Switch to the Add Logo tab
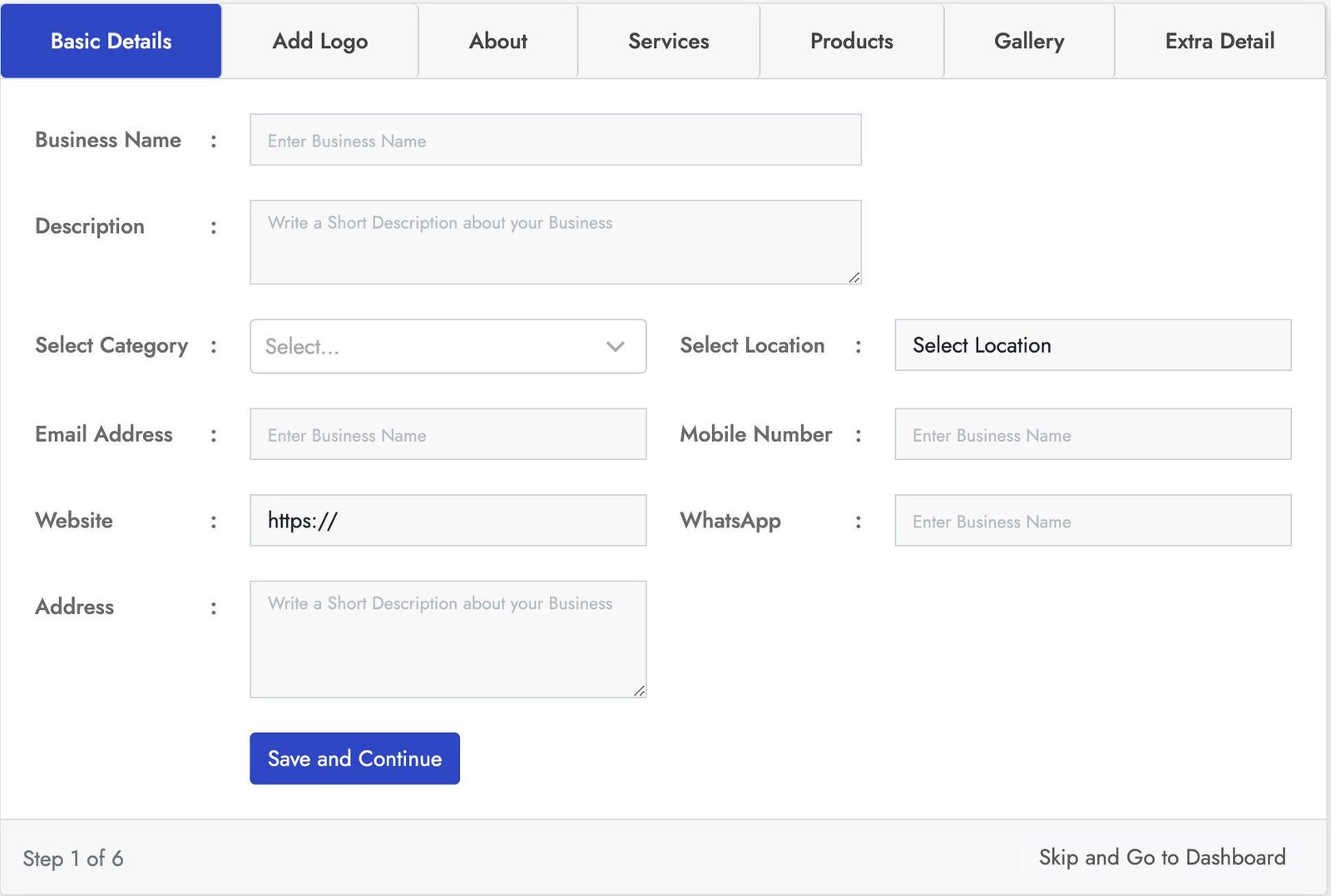The height and width of the screenshot is (896, 1331). click(319, 41)
